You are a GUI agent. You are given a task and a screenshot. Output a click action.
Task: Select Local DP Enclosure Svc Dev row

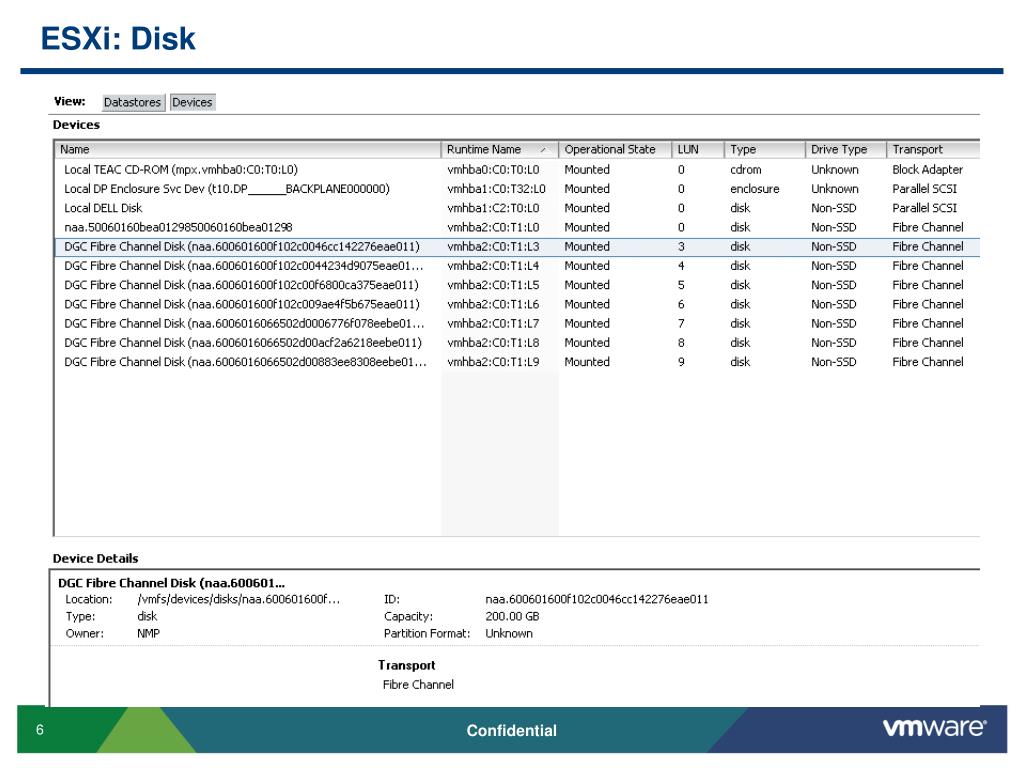(517, 189)
